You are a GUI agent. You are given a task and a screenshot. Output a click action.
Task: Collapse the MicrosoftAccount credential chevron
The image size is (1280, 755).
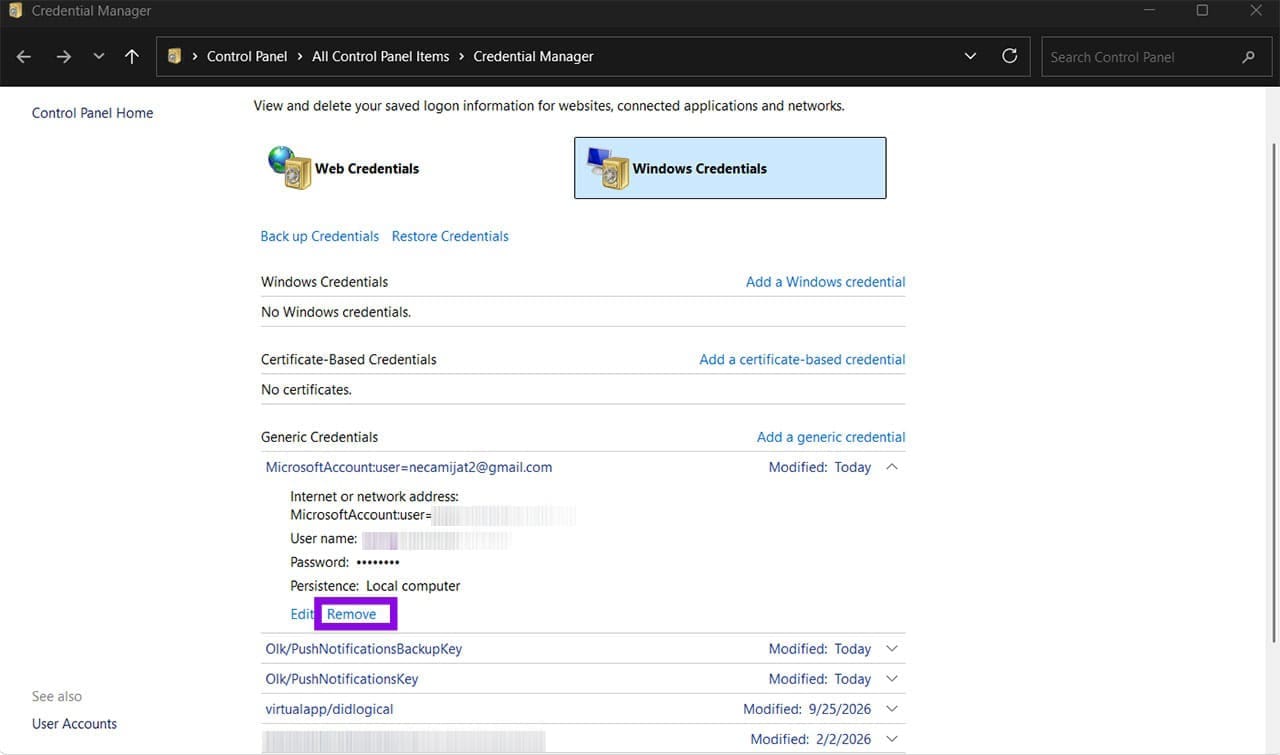892,467
